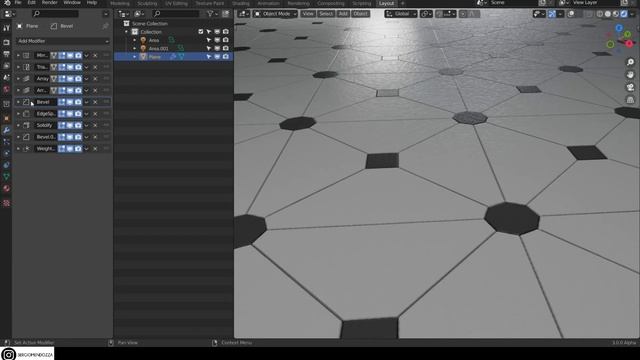Open the Object properties tab
Image resolution: width=640 pixels, height=360 pixels.
pyautogui.click(x=6, y=118)
